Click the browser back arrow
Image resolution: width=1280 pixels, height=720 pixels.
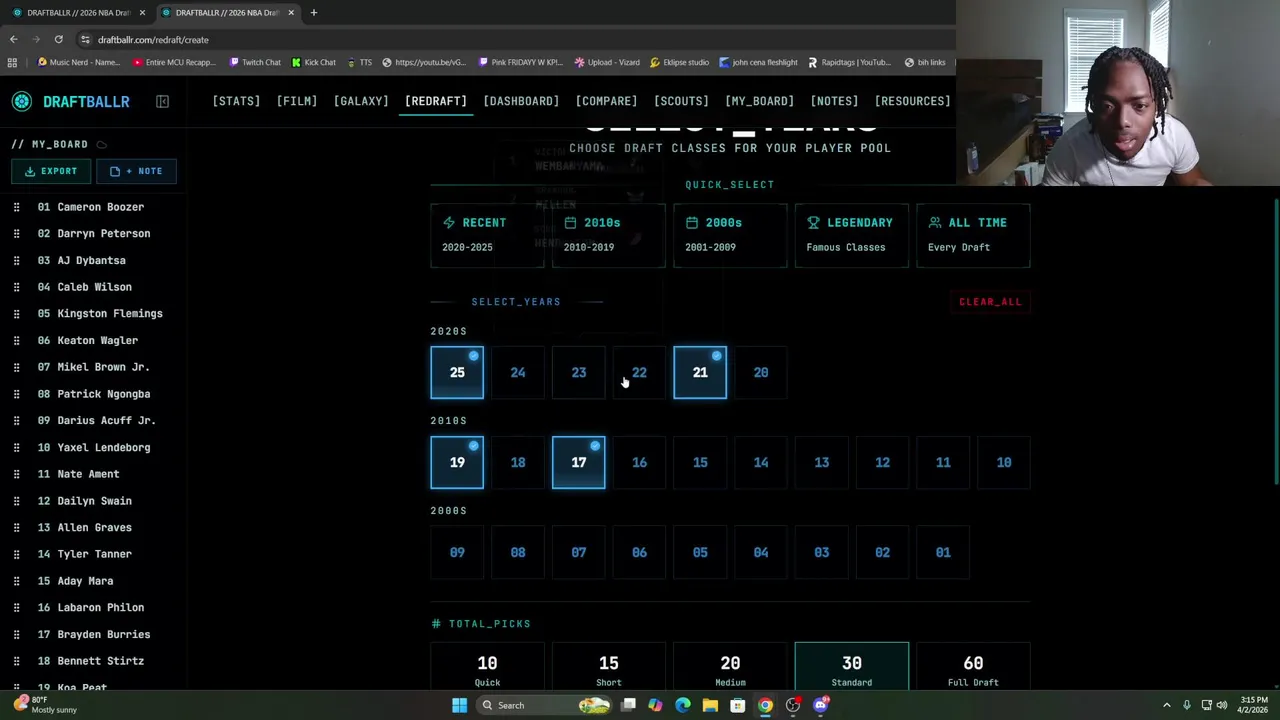tap(14, 39)
